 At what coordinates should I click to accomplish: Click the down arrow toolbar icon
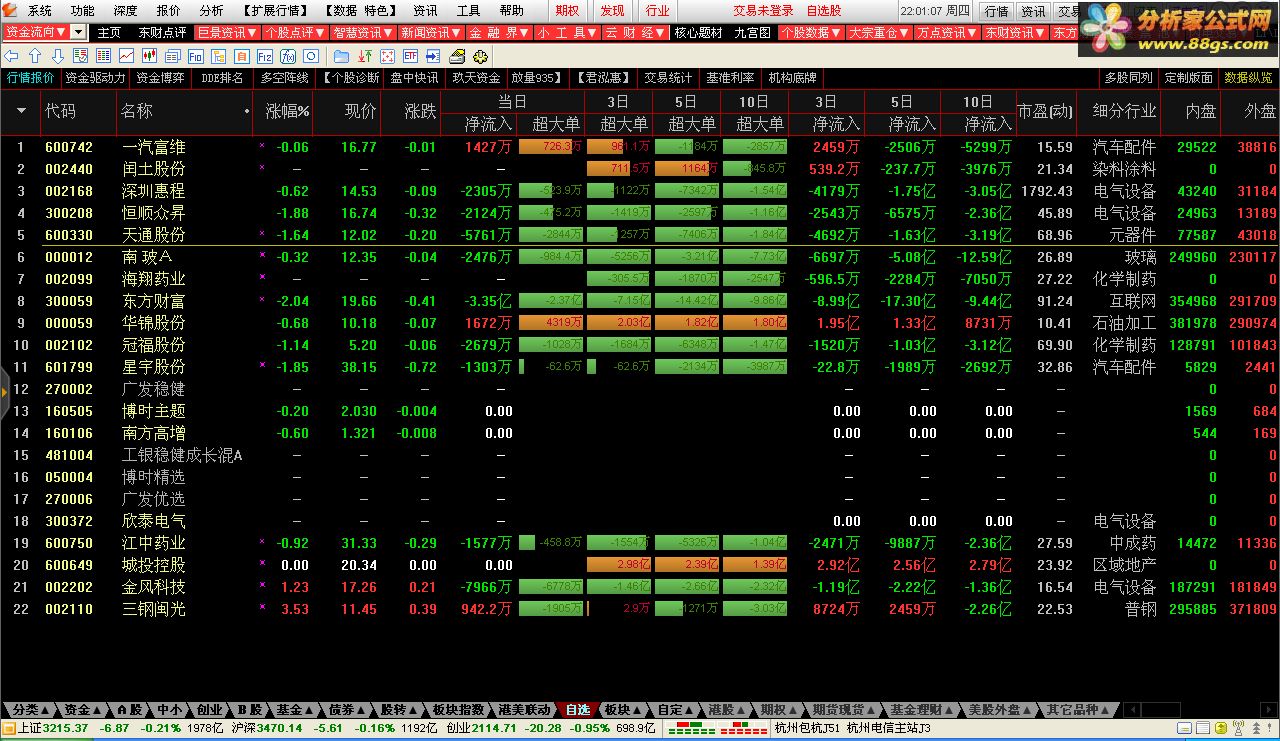(58, 56)
